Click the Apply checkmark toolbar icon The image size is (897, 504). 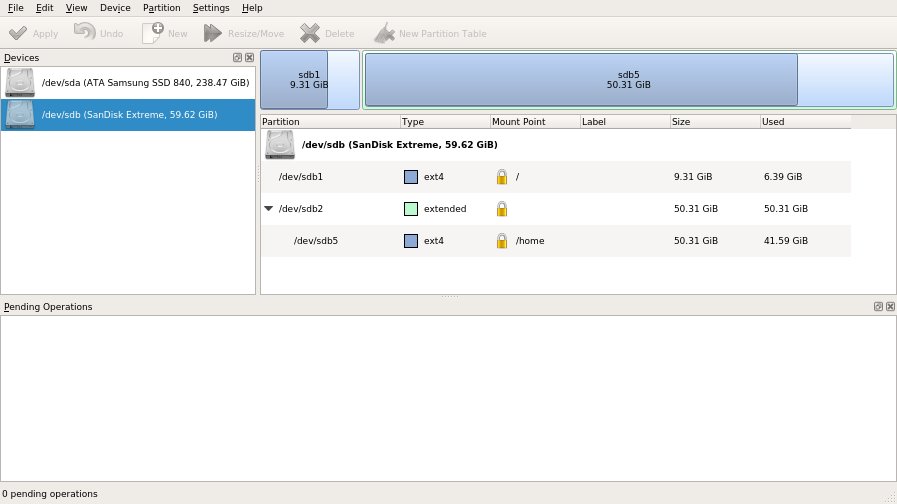(x=17, y=33)
